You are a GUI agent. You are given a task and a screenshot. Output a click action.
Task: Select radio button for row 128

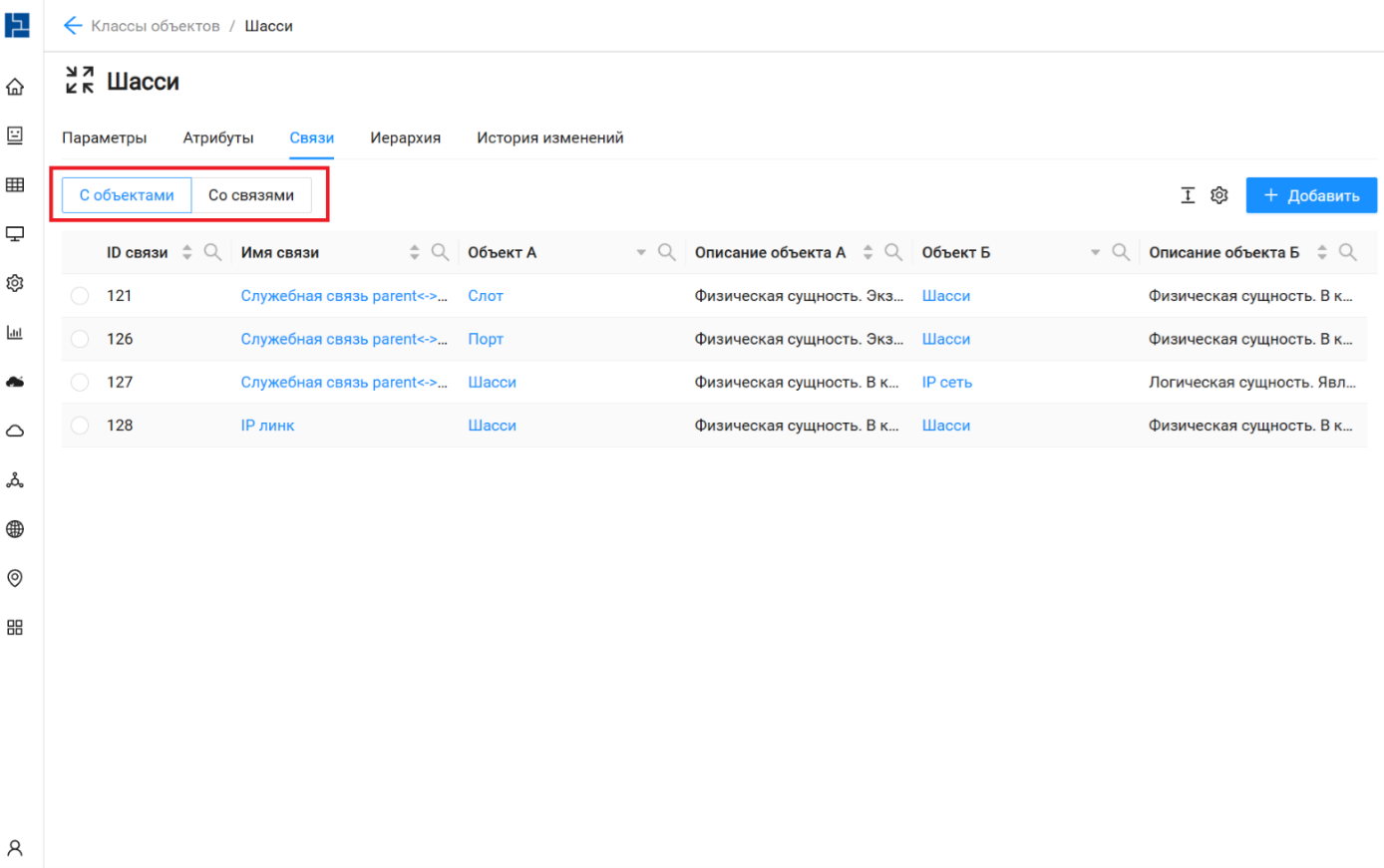pos(80,426)
